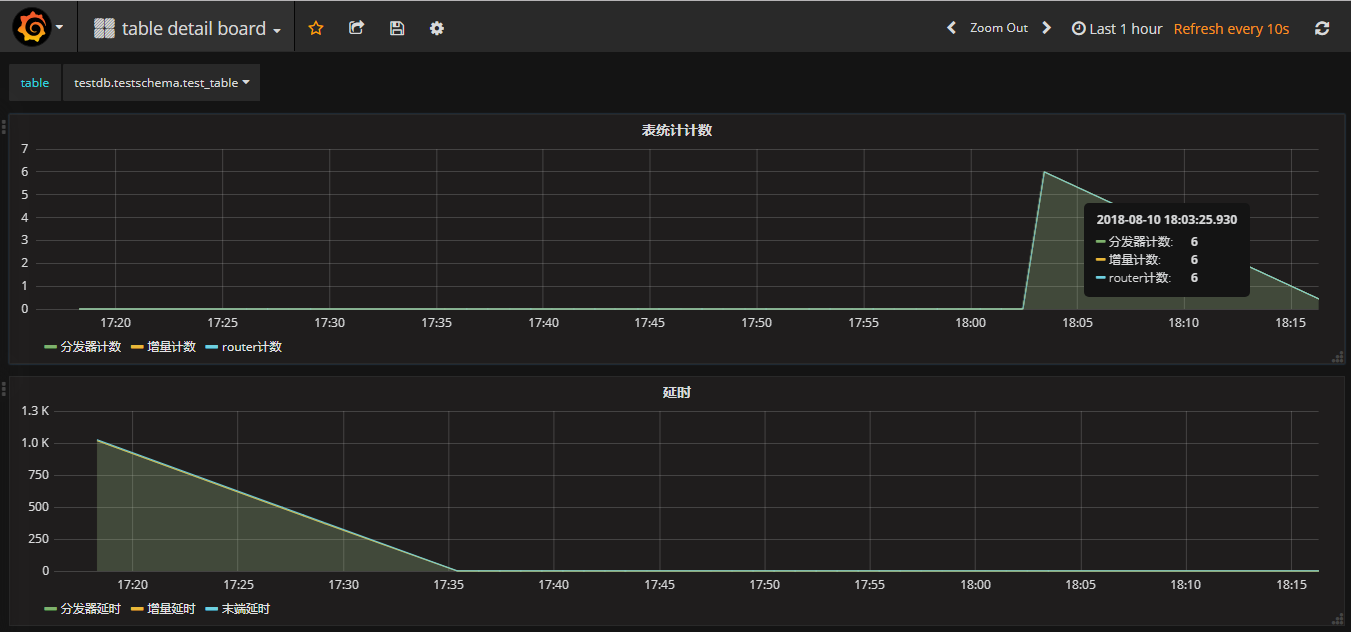Open the Last 1 hour time picker
Screen dimensions: 1351x632
coord(1117,29)
